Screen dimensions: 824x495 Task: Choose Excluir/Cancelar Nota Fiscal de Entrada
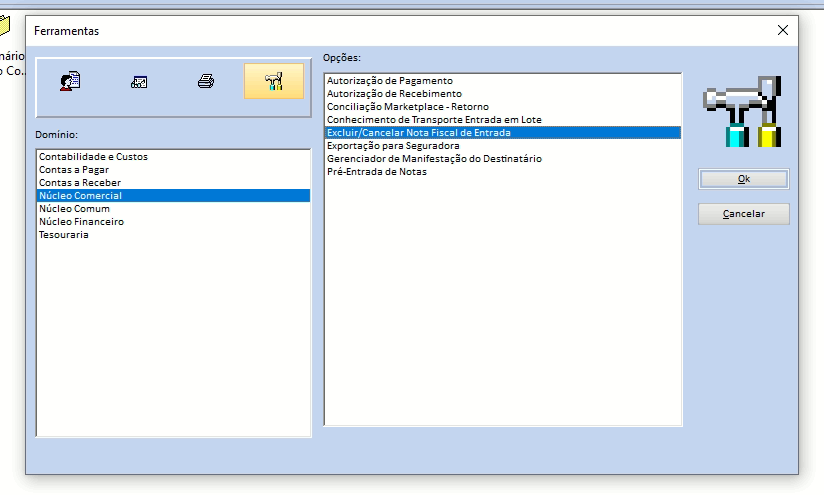503,132
